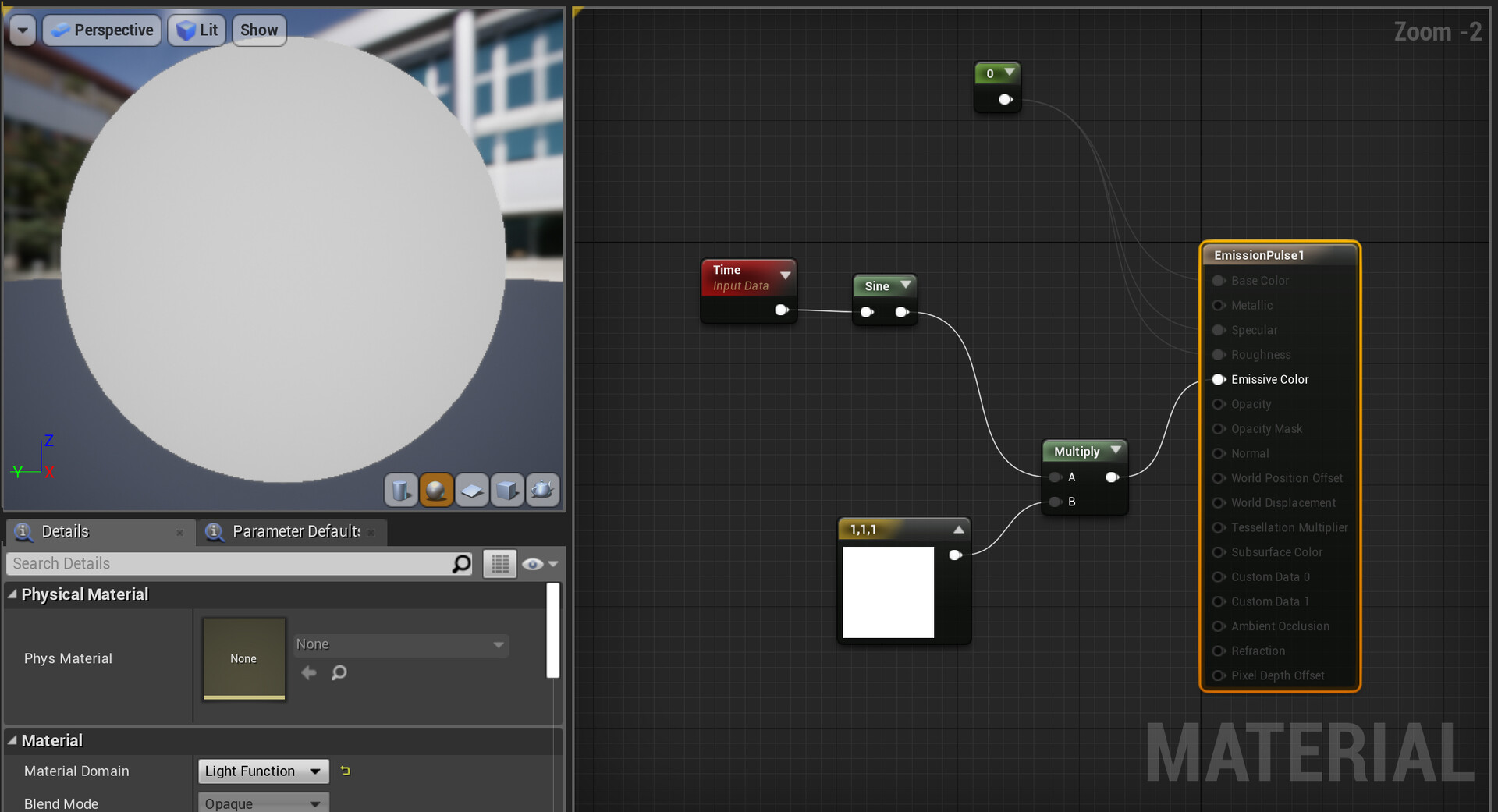Click the white 1,1,1 constant color swatch
The image size is (1498, 812).
888,592
